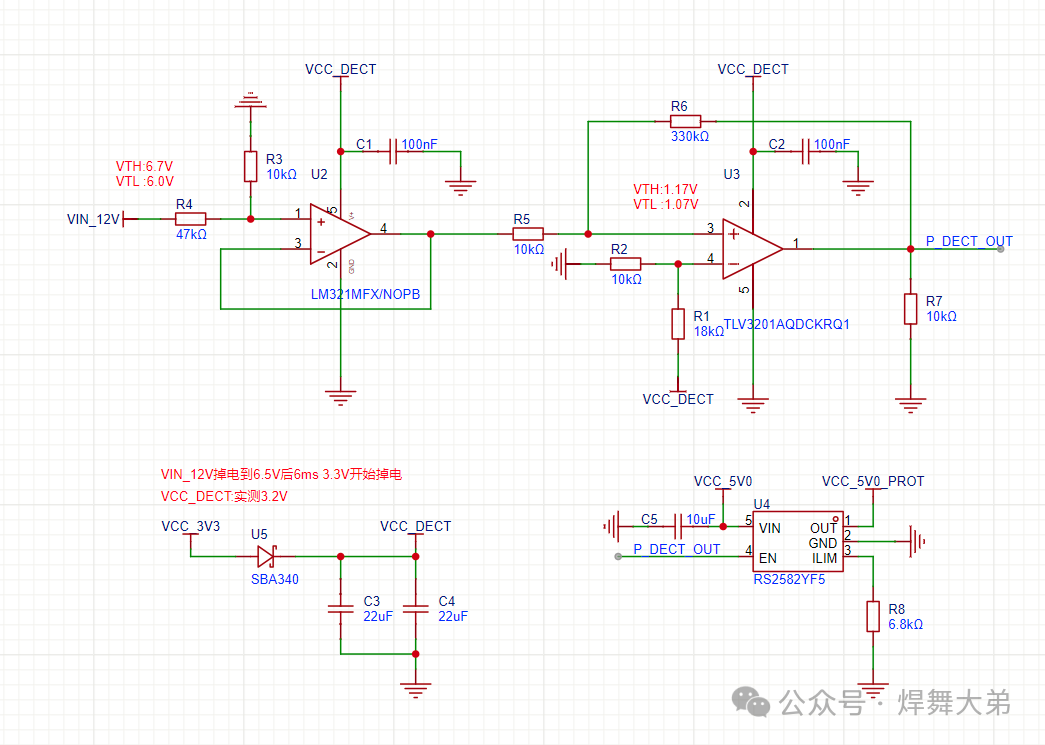Select the pull-down resistor R7 symbol
The width and height of the screenshot is (1045, 745).
point(910,309)
